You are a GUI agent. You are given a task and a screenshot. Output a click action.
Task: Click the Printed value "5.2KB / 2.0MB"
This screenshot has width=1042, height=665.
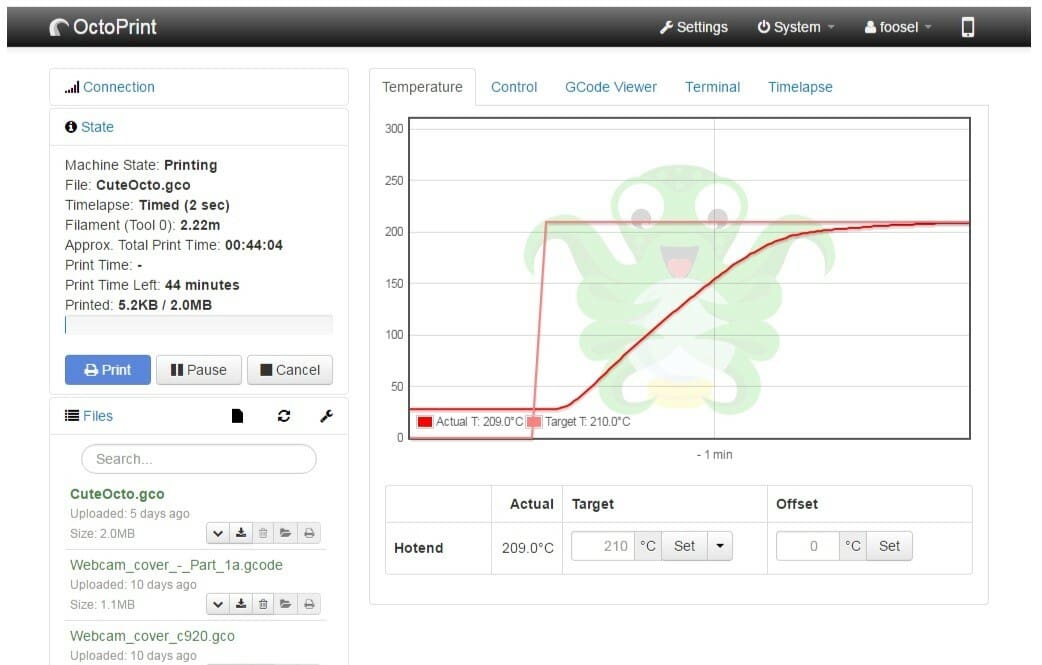pos(165,305)
